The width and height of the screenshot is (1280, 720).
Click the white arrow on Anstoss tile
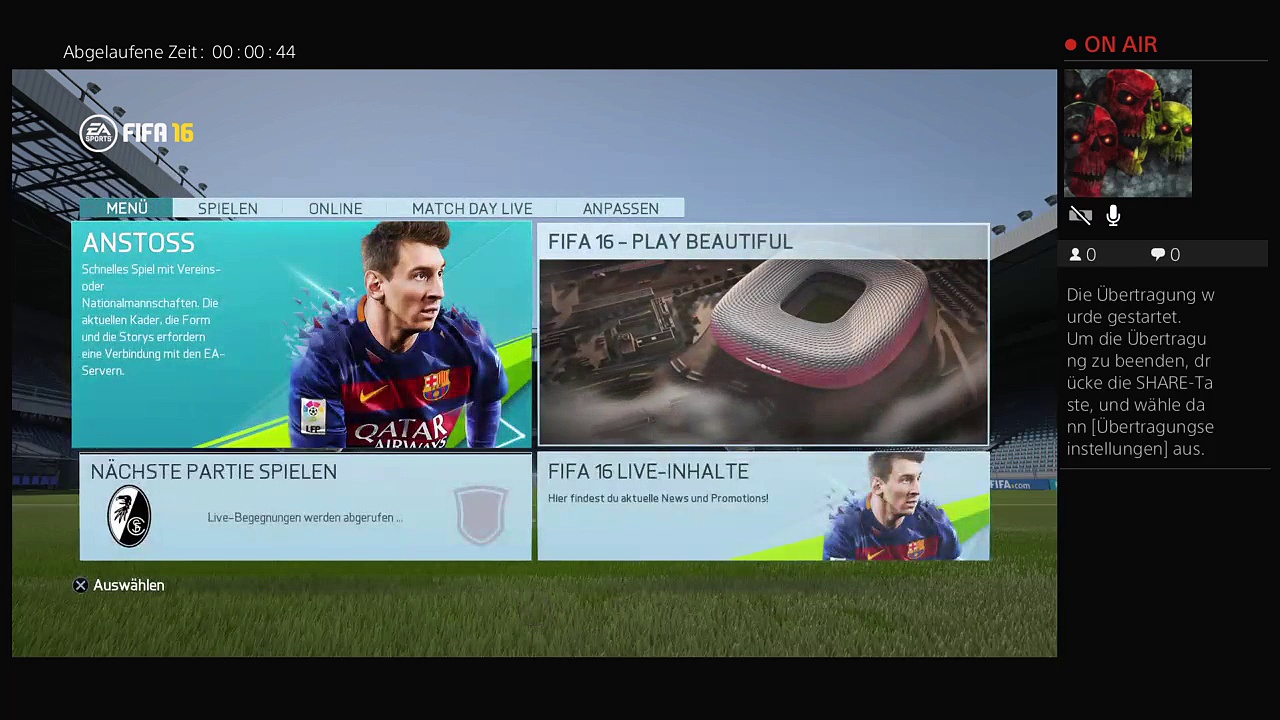click(x=510, y=433)
